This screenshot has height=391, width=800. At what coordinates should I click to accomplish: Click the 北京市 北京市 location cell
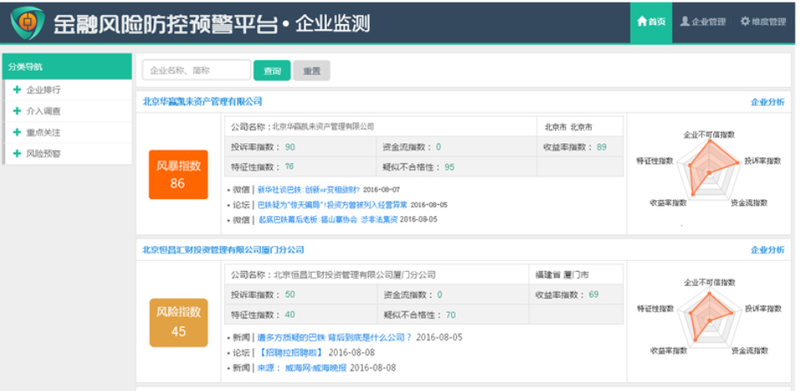point(580,127)
